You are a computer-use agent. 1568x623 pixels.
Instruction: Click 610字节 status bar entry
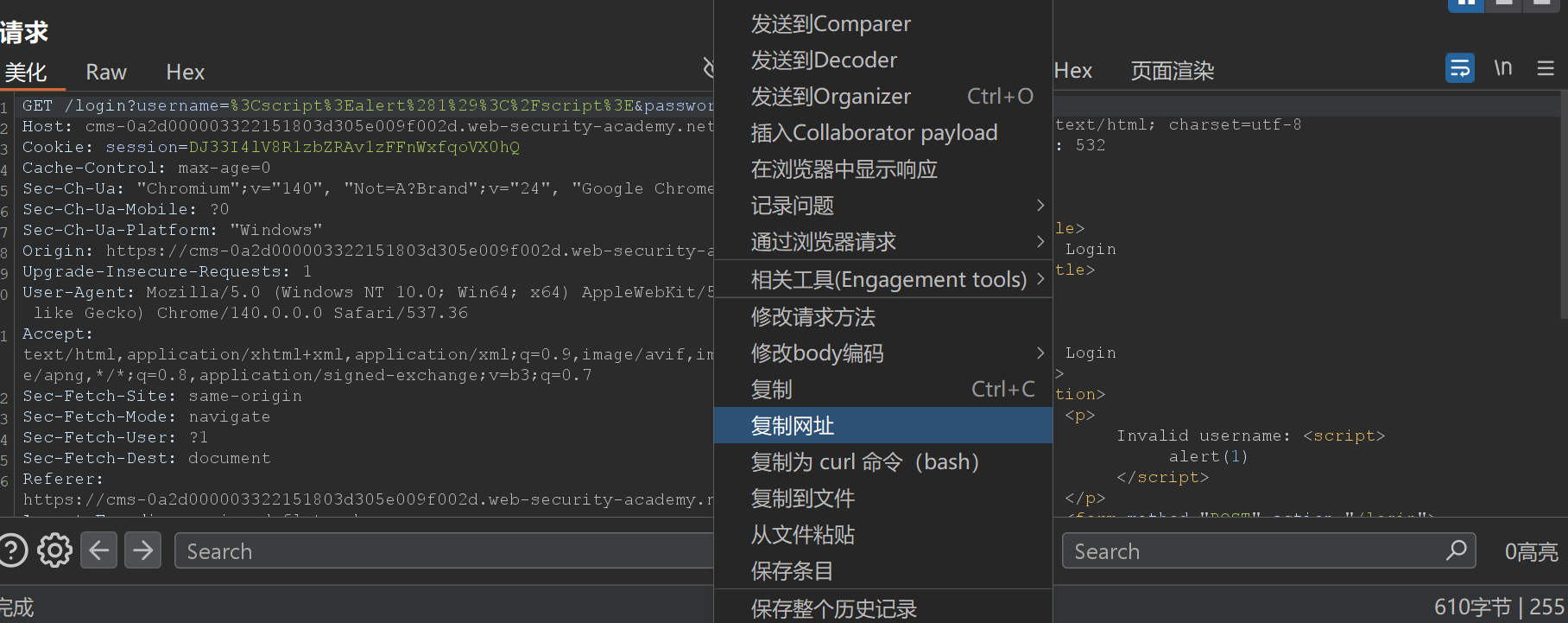click(1472, 607)
